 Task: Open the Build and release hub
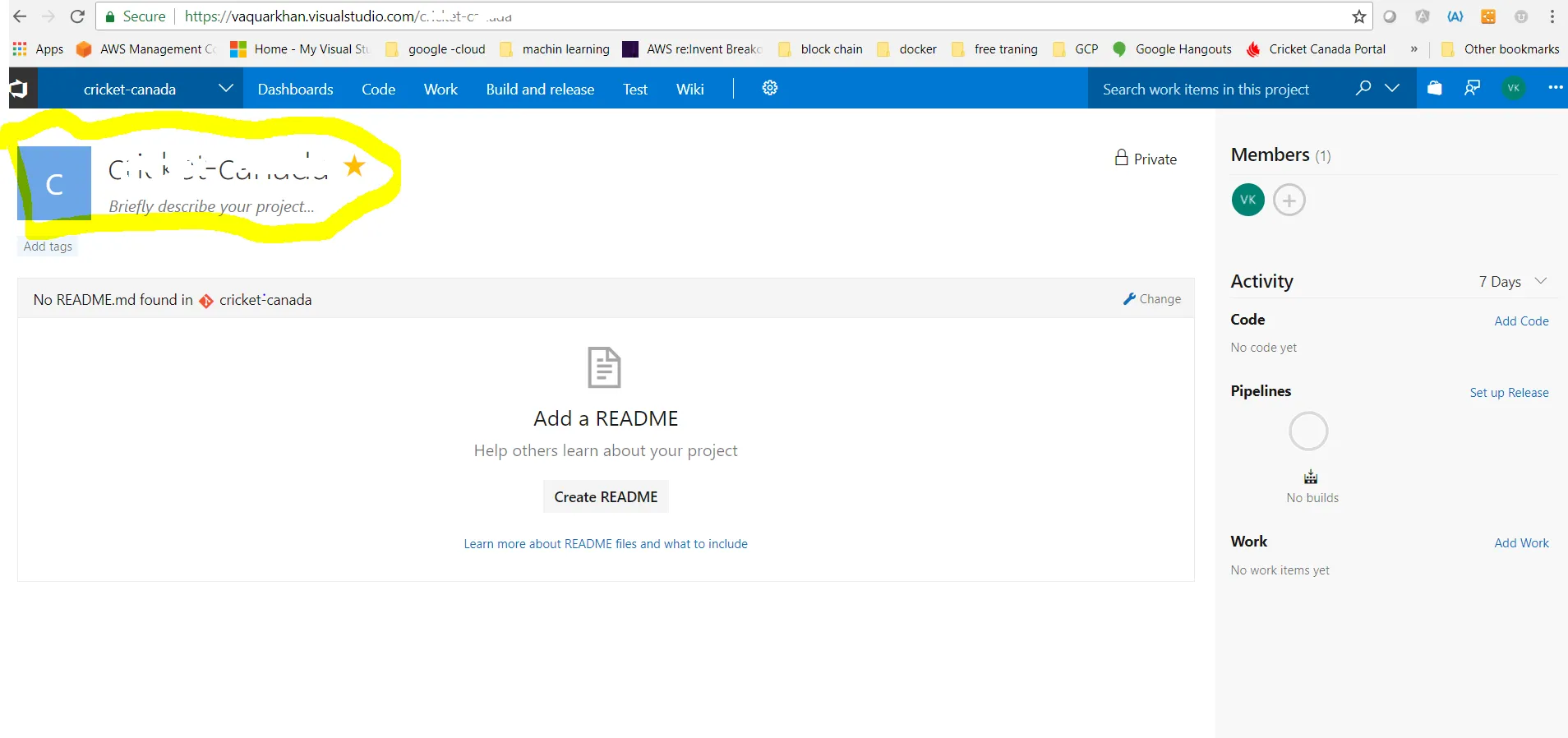tap(540, 89)
